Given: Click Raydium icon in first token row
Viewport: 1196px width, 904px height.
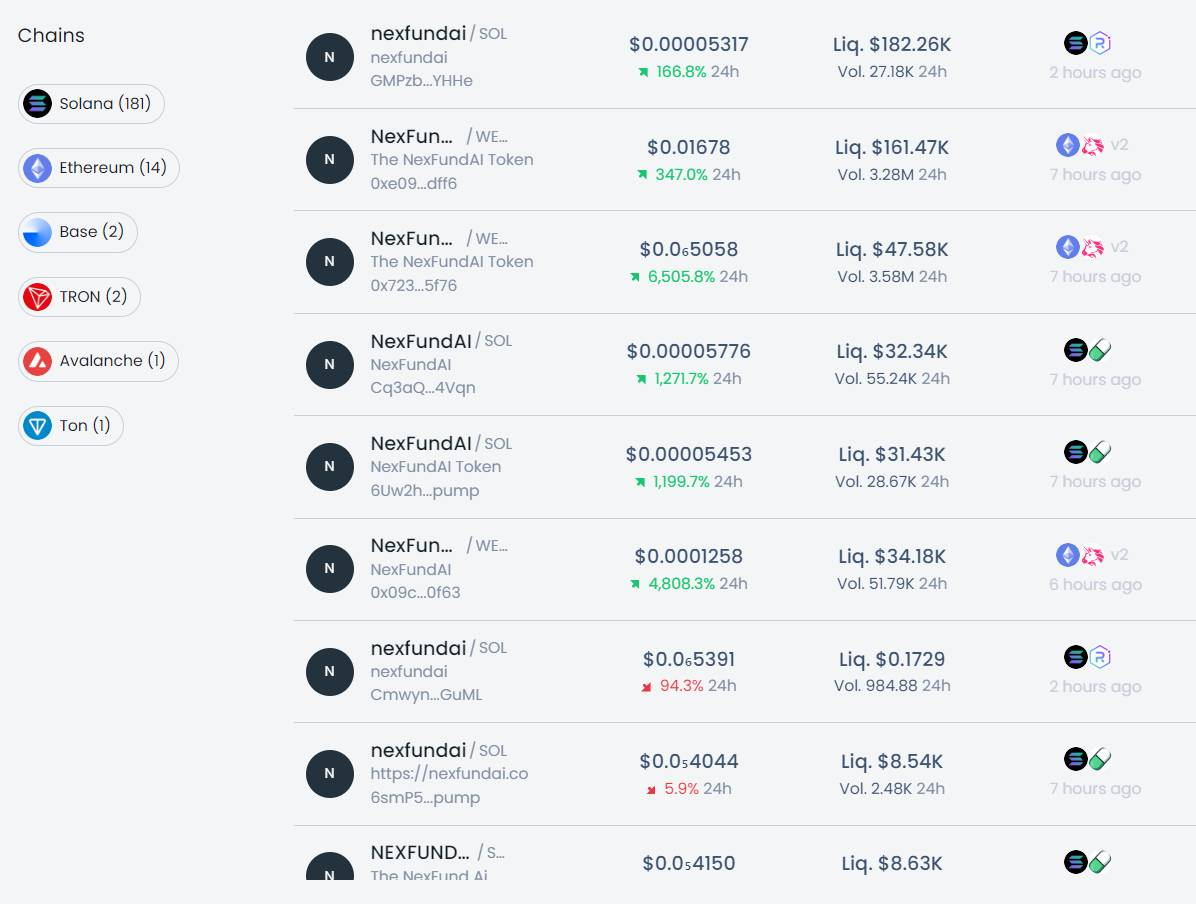Looking at the screenshot, I should (1100, 43).
